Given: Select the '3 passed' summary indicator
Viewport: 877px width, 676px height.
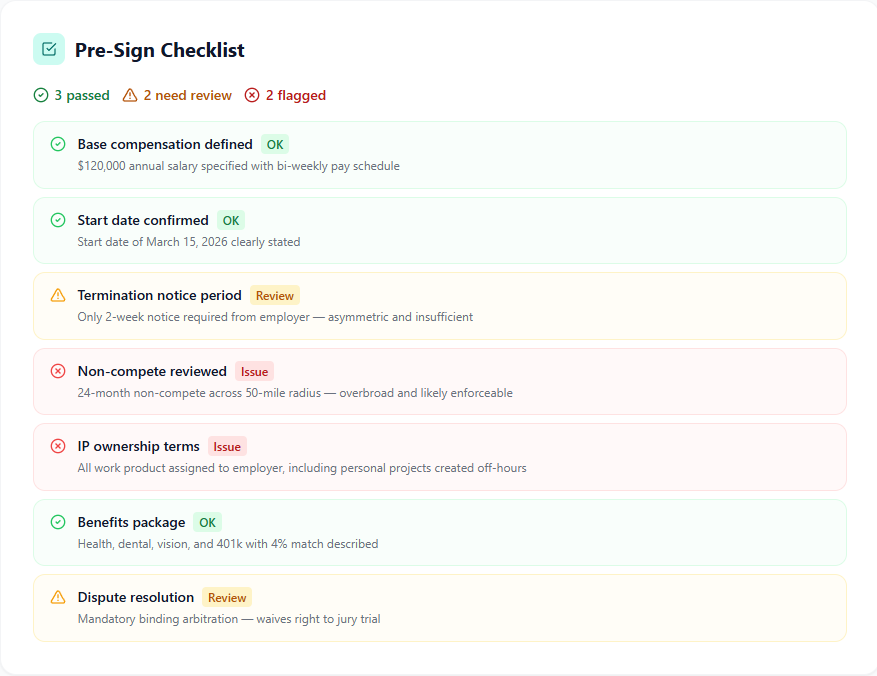Looking at the screenshot, I should tap(72, 96).
